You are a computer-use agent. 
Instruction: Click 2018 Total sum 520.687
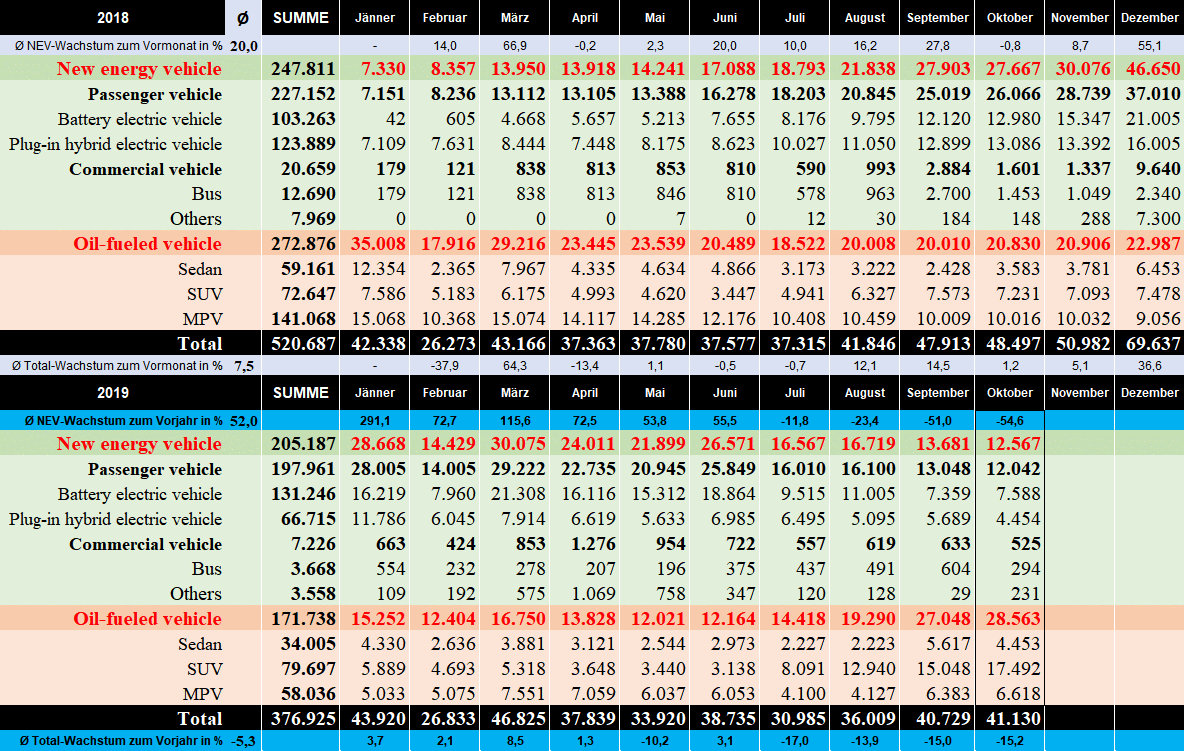(x=303, y=344)
